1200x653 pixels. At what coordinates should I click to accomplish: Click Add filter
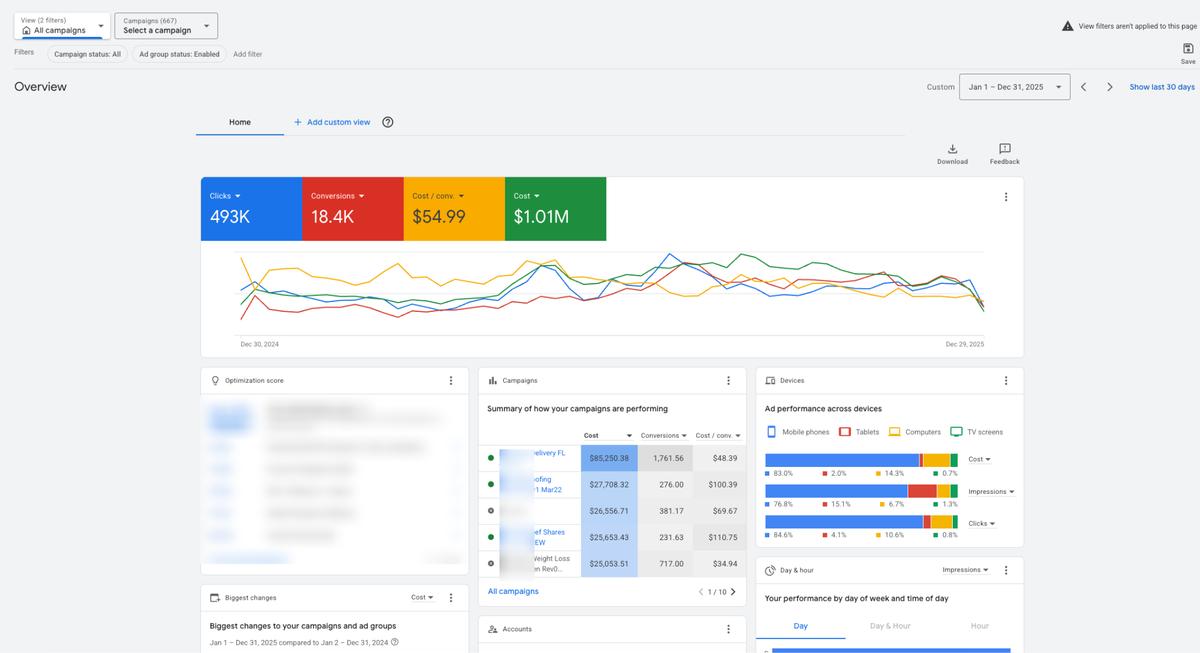[248, 54]
